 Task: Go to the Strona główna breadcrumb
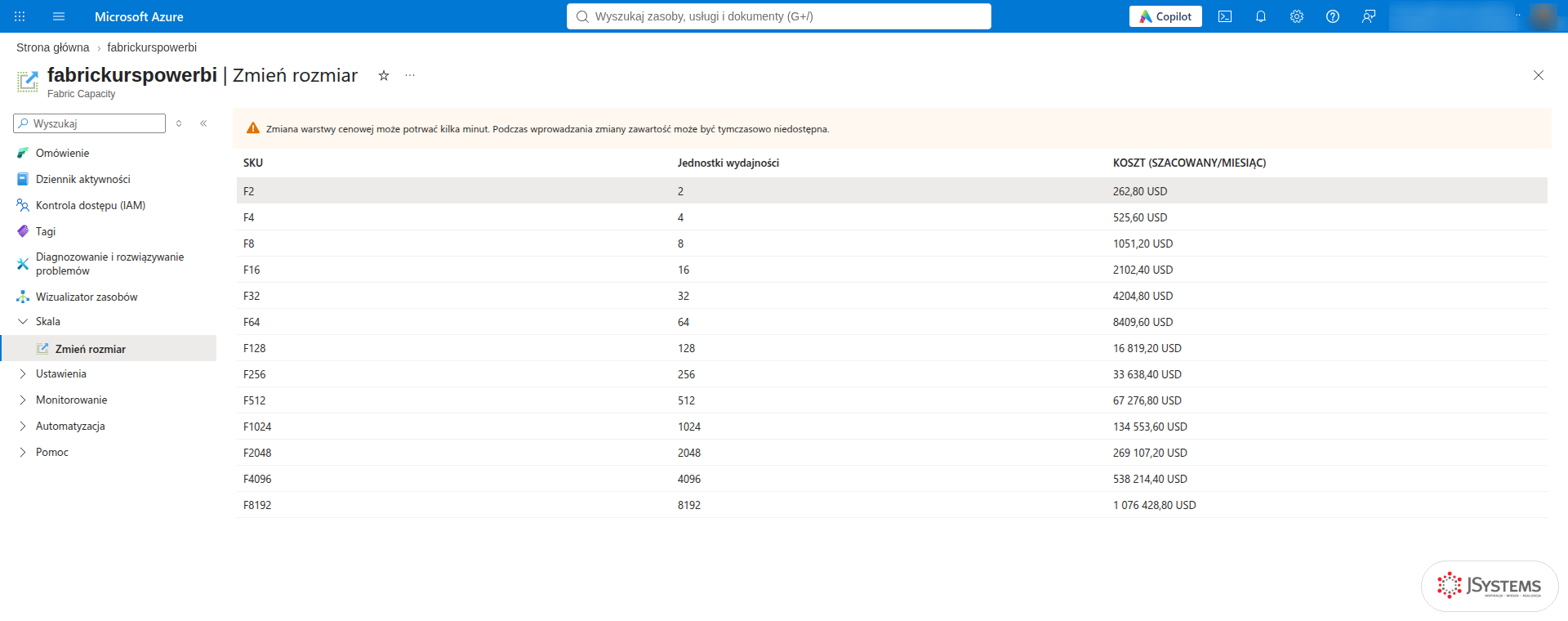pyautogui.click(x=52, y=47)
